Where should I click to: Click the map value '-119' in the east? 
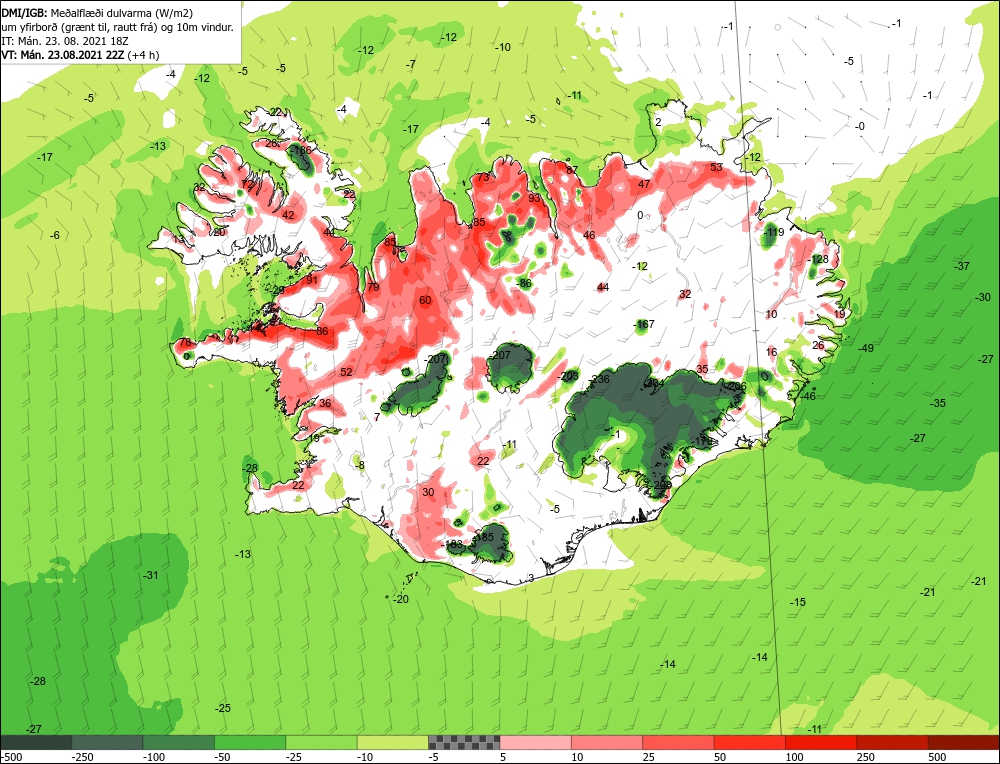pos(774,232)
